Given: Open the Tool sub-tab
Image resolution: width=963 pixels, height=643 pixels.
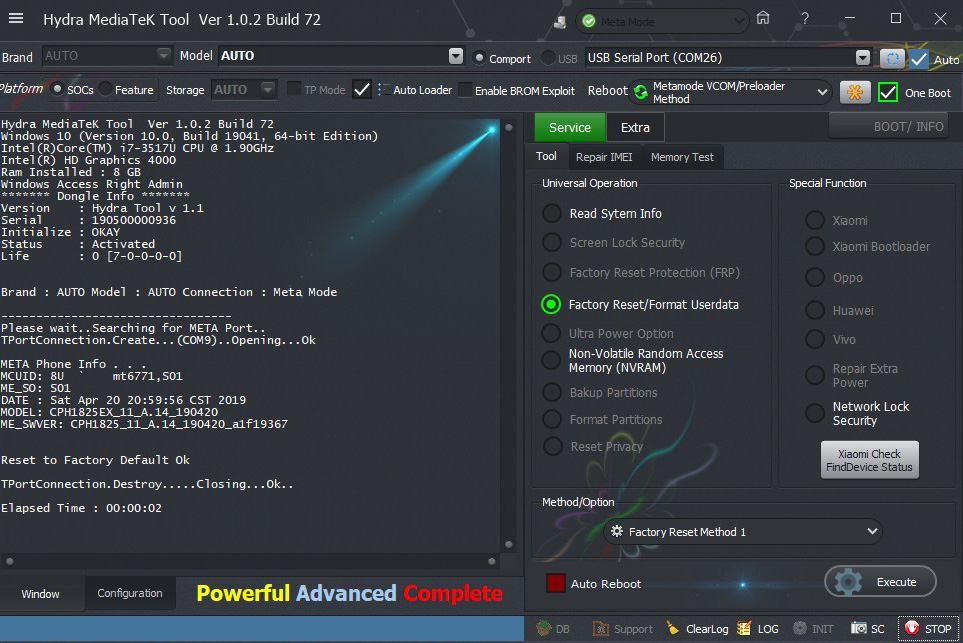Looking at the screenshot, I should click(x=546, y=156).
